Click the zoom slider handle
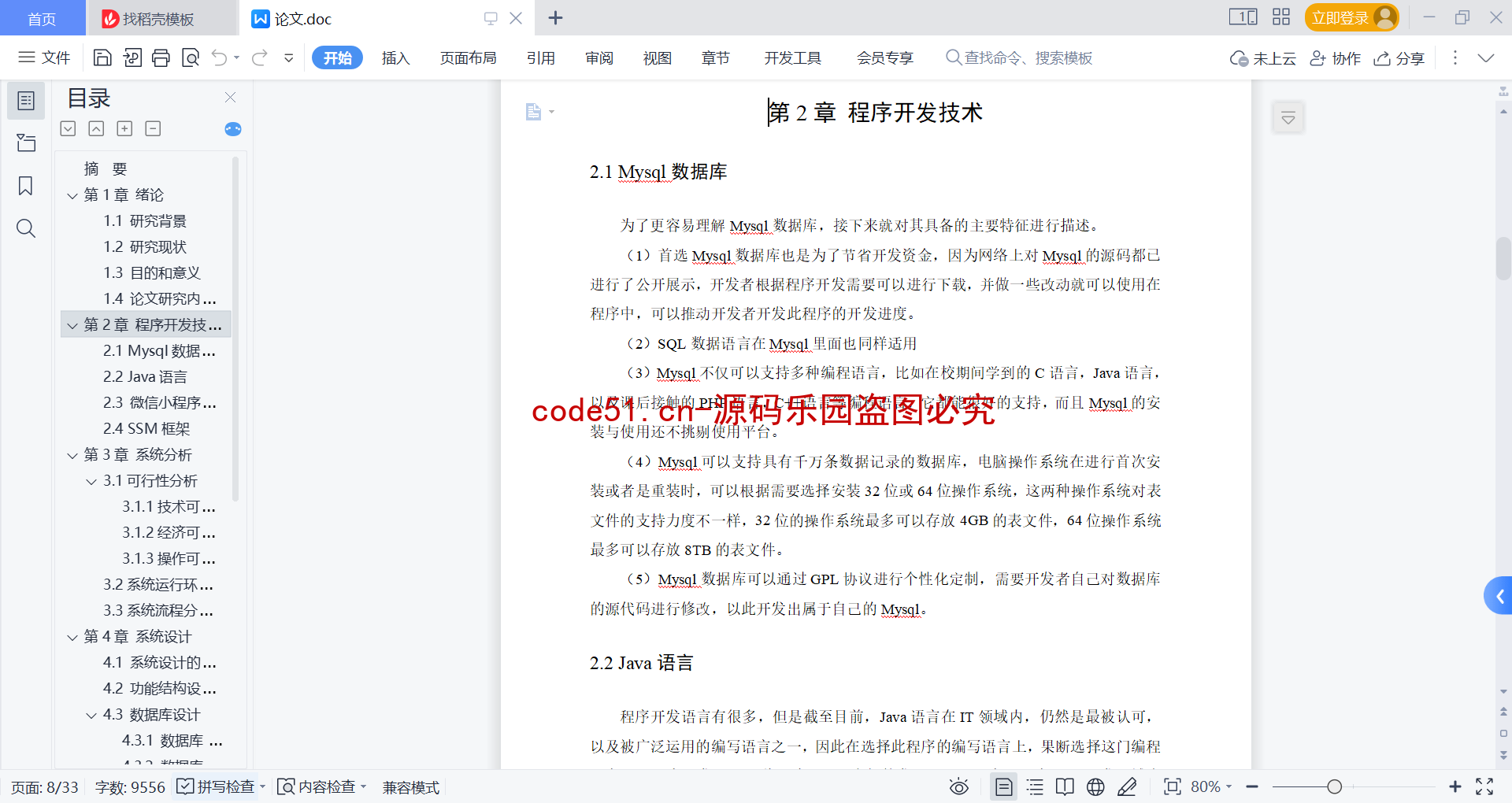Screen dimensions: 1512x803 (1334, 786)
